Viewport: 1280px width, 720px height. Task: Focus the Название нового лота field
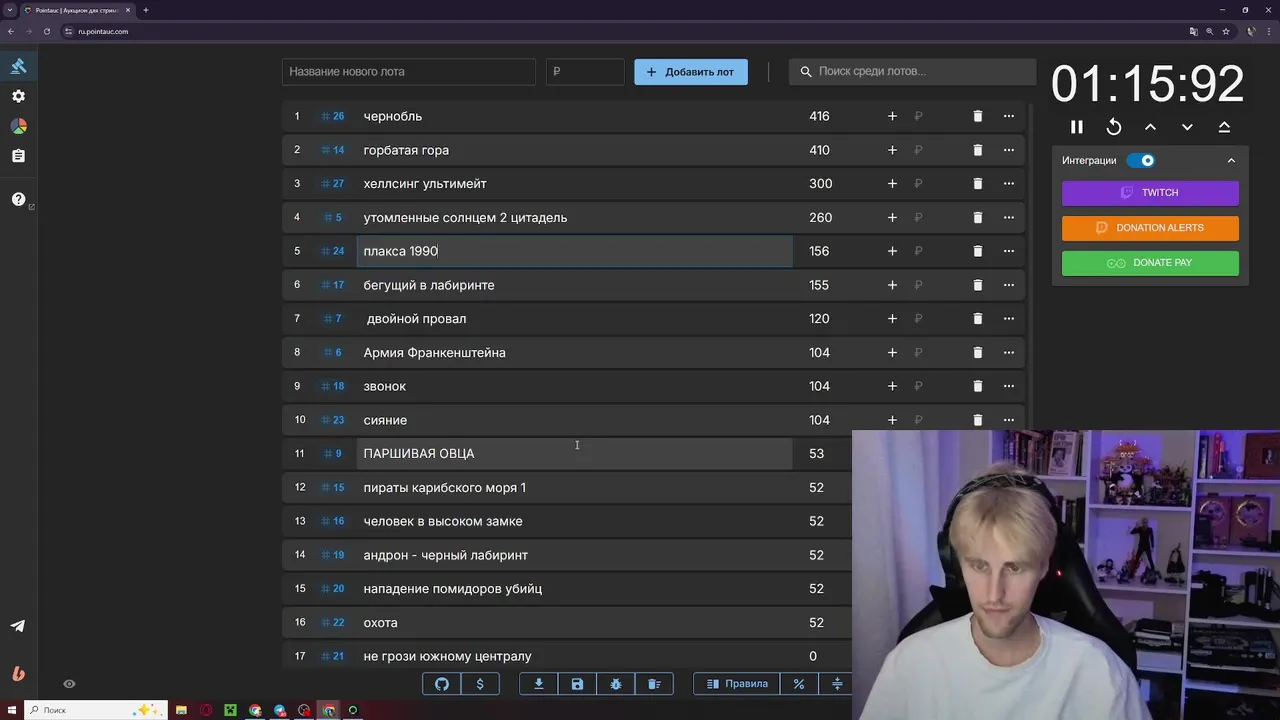pos(409,72)
